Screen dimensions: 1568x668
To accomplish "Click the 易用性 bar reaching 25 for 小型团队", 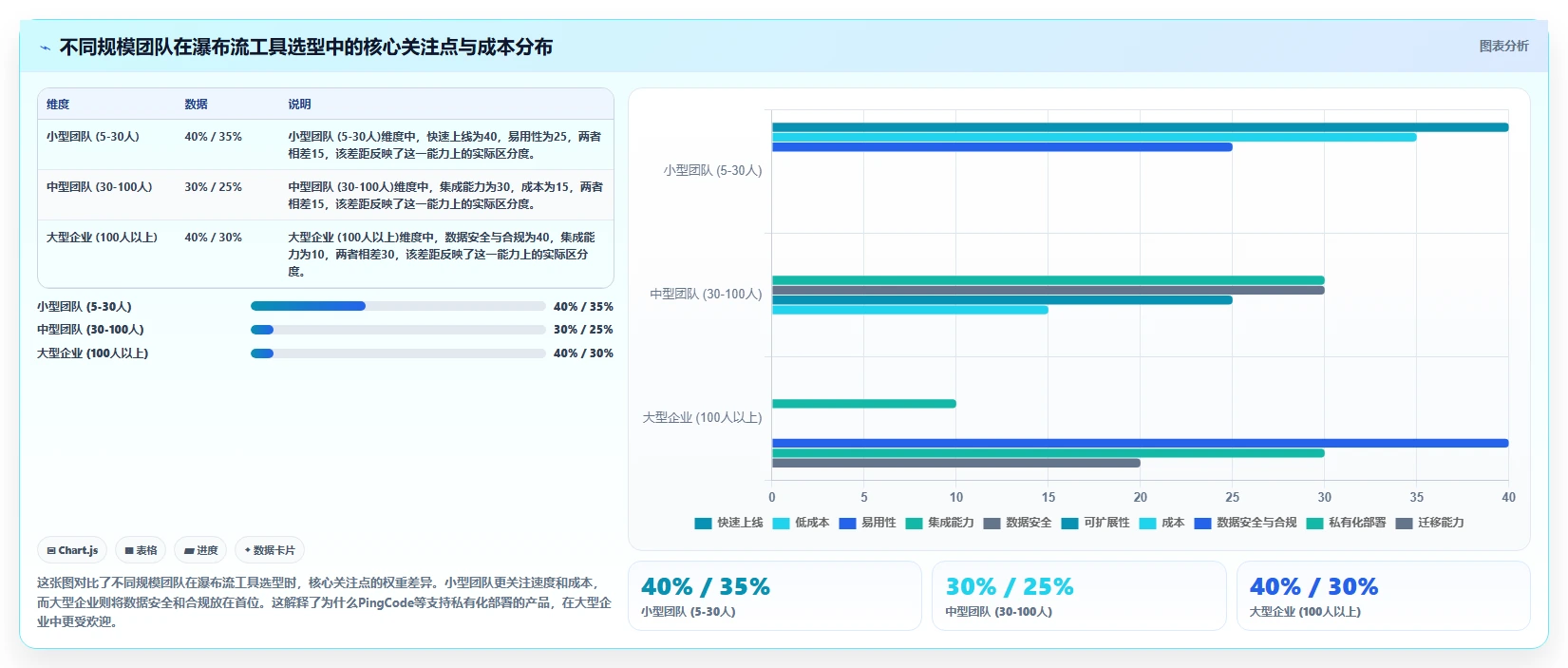I will tap(1002, 147).
